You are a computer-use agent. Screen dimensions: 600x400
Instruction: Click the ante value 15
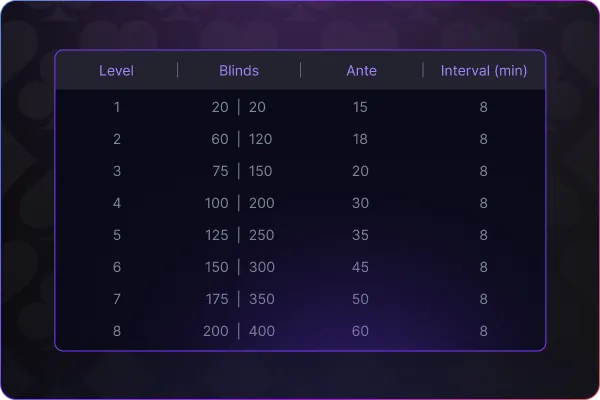[360, 107]
